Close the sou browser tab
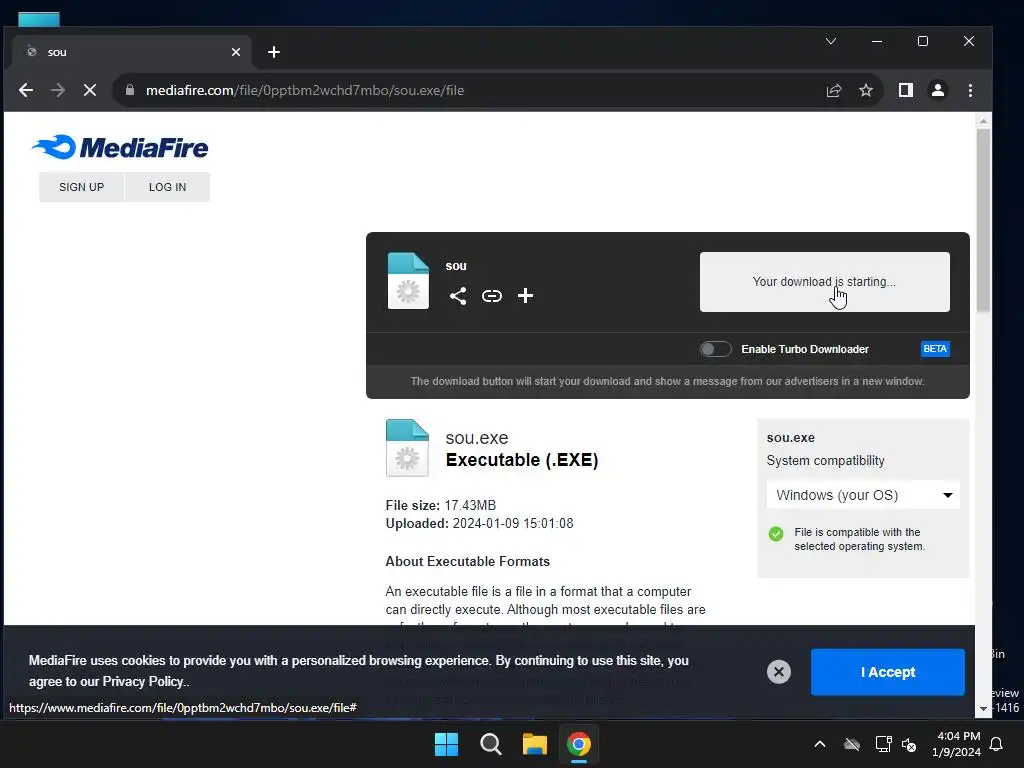Viewport: 1024px width, 768px height. tap(236, 52)
